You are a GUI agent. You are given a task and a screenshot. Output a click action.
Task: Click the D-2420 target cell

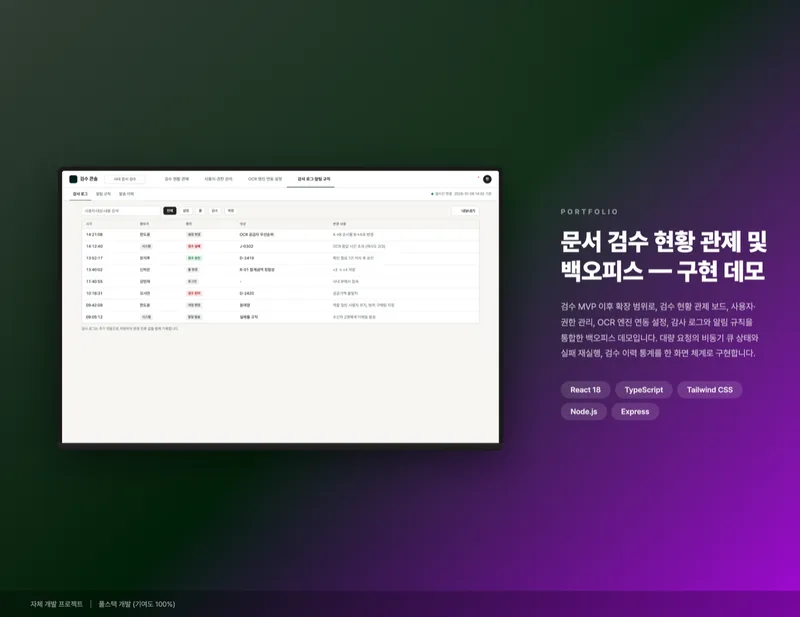pyautogui.click(x=246, y=293)
